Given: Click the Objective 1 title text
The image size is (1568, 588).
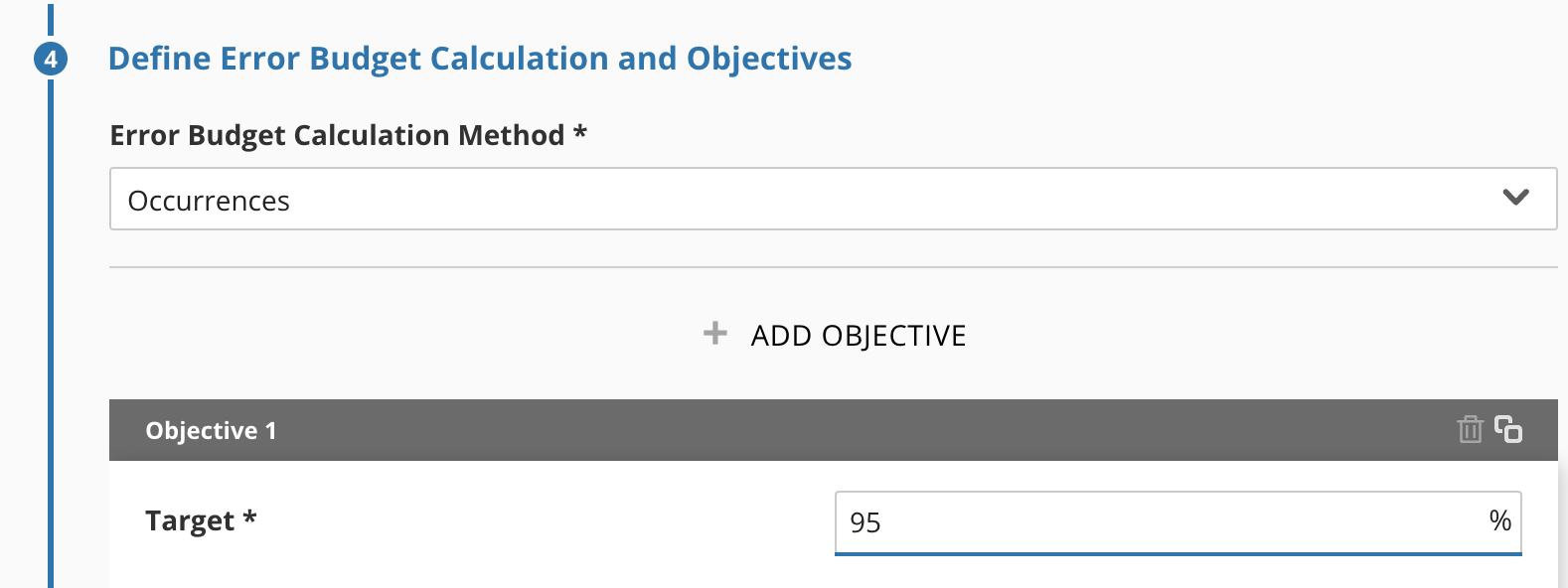Looking at the screenshot, I should coord(211,430).
